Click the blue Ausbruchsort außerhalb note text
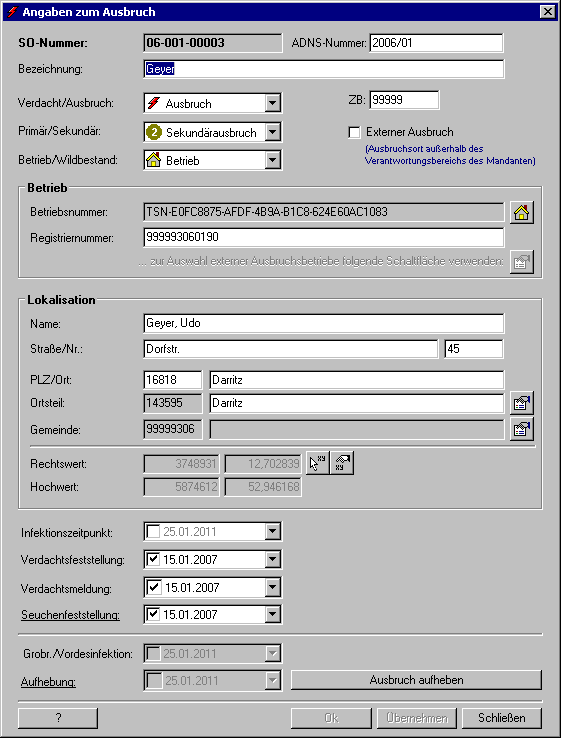Viewport: 561px width, 738px height. point(450,155)
